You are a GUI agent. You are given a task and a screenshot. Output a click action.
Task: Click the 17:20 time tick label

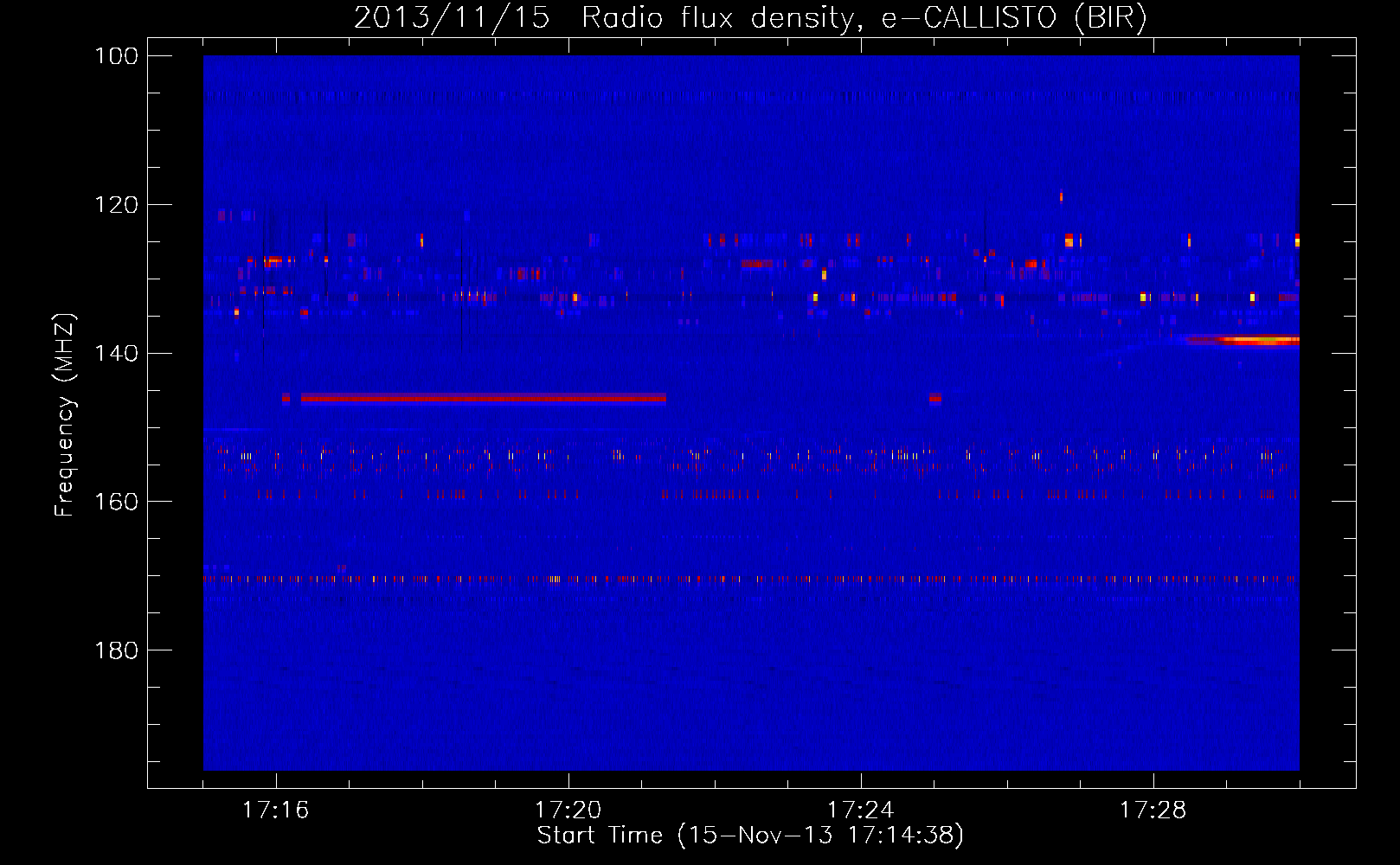click(x=568, y=811)
